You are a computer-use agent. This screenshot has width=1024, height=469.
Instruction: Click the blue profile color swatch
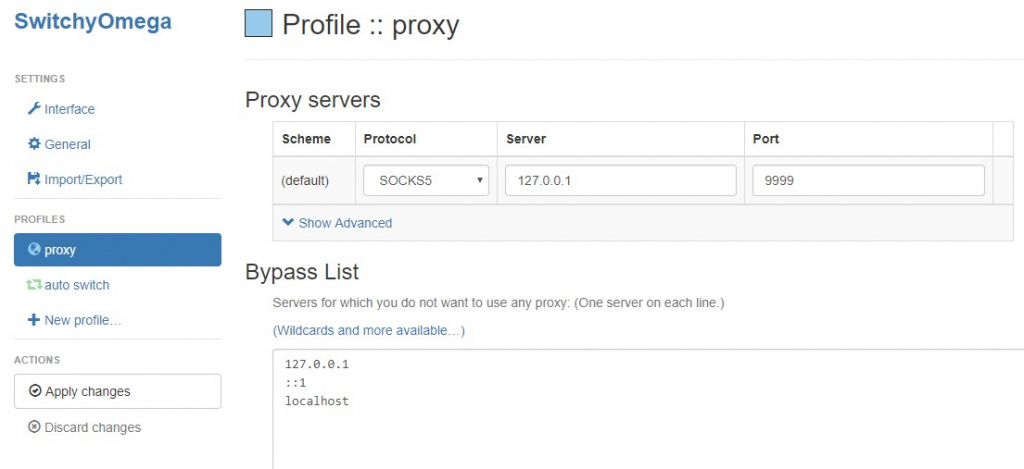point(258,23)
